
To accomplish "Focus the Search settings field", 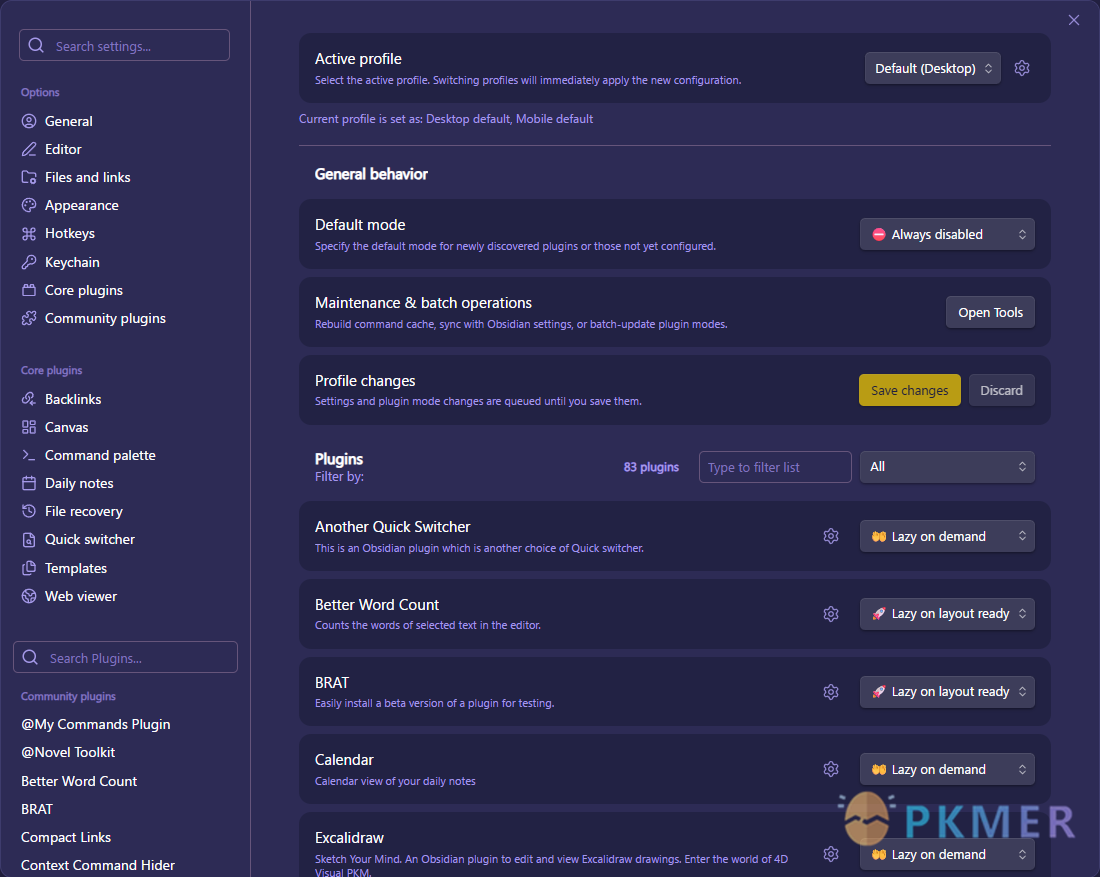I will pos(124,46).
